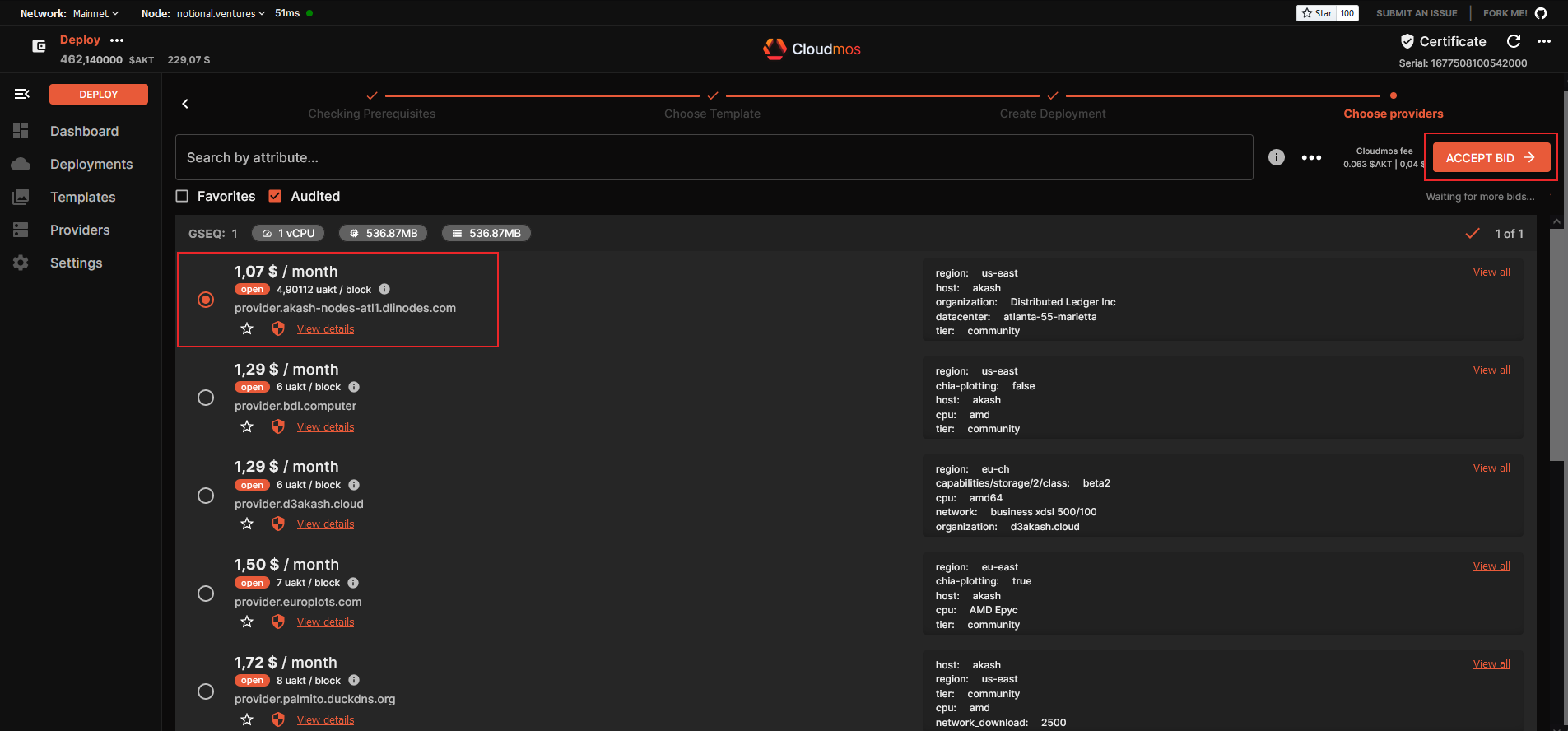Uncheck the Audited filter checkbox
Image resolution: width=1568 pixels, height=731 pixels.
276,196
